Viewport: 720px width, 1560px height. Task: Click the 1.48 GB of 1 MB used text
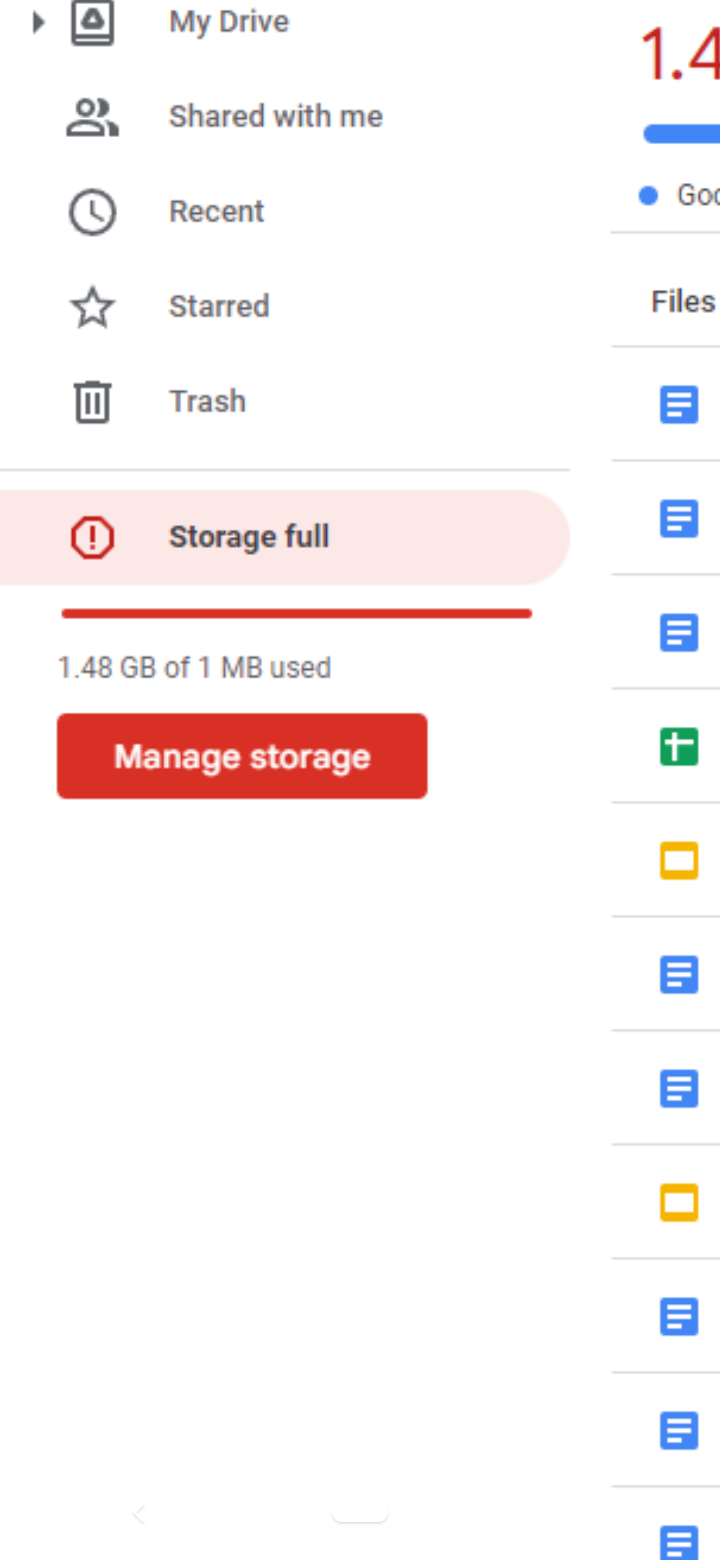194,668
